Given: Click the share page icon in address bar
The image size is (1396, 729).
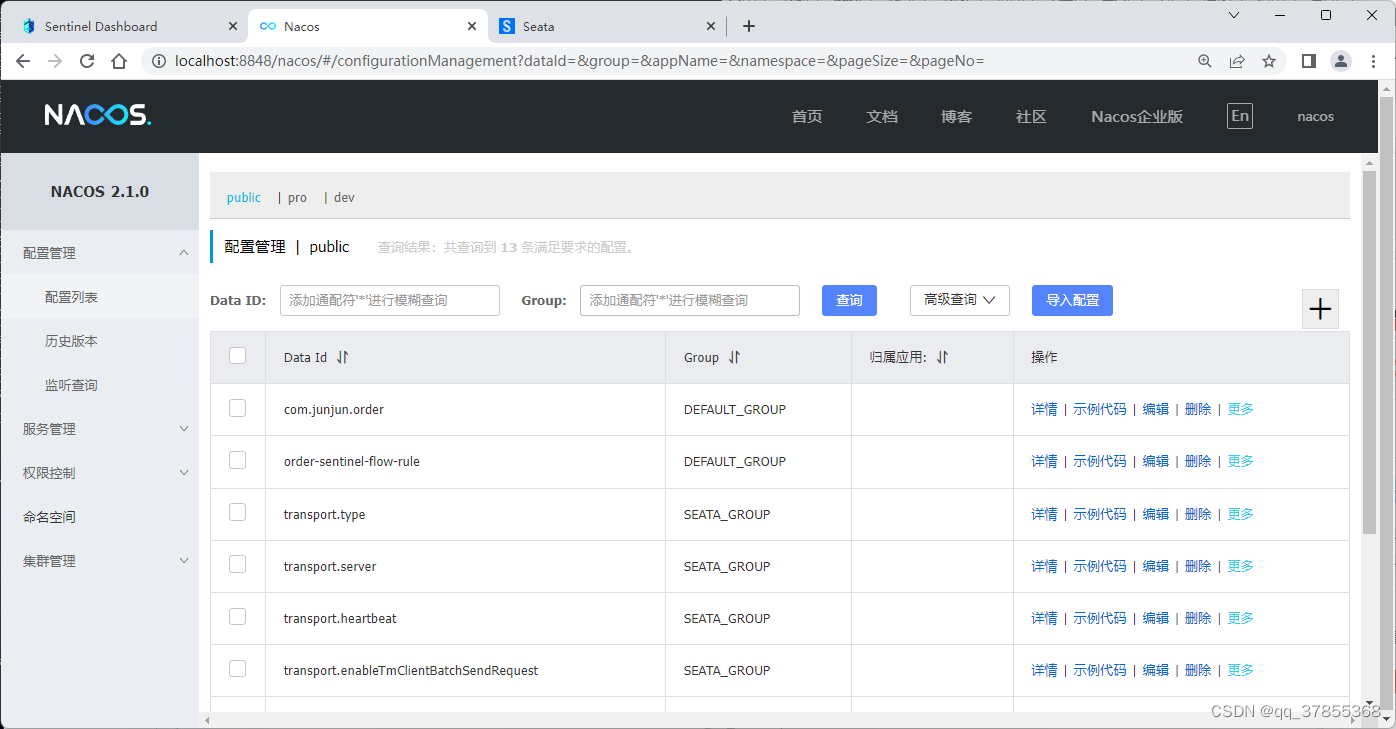Looking at the screenshot, I should click(1237, 61).
